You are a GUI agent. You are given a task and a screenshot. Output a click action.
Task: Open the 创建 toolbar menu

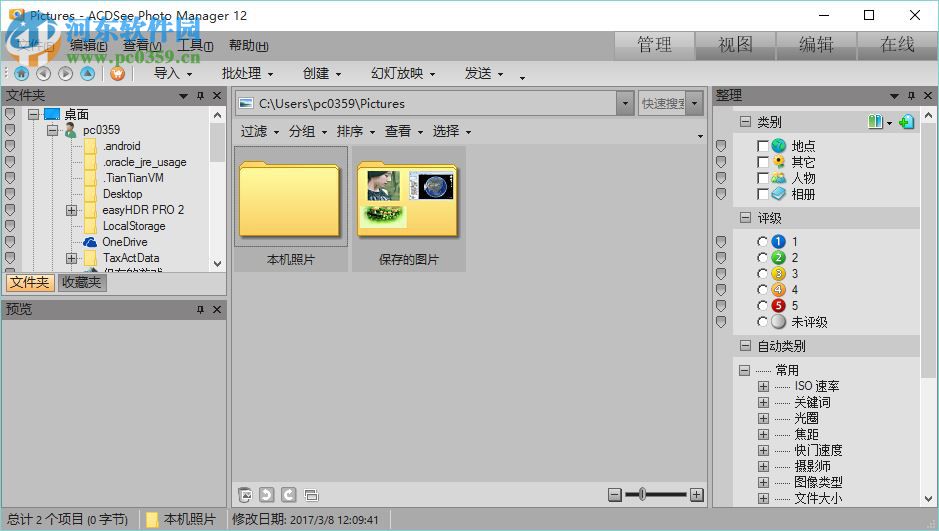pos(322,74)
